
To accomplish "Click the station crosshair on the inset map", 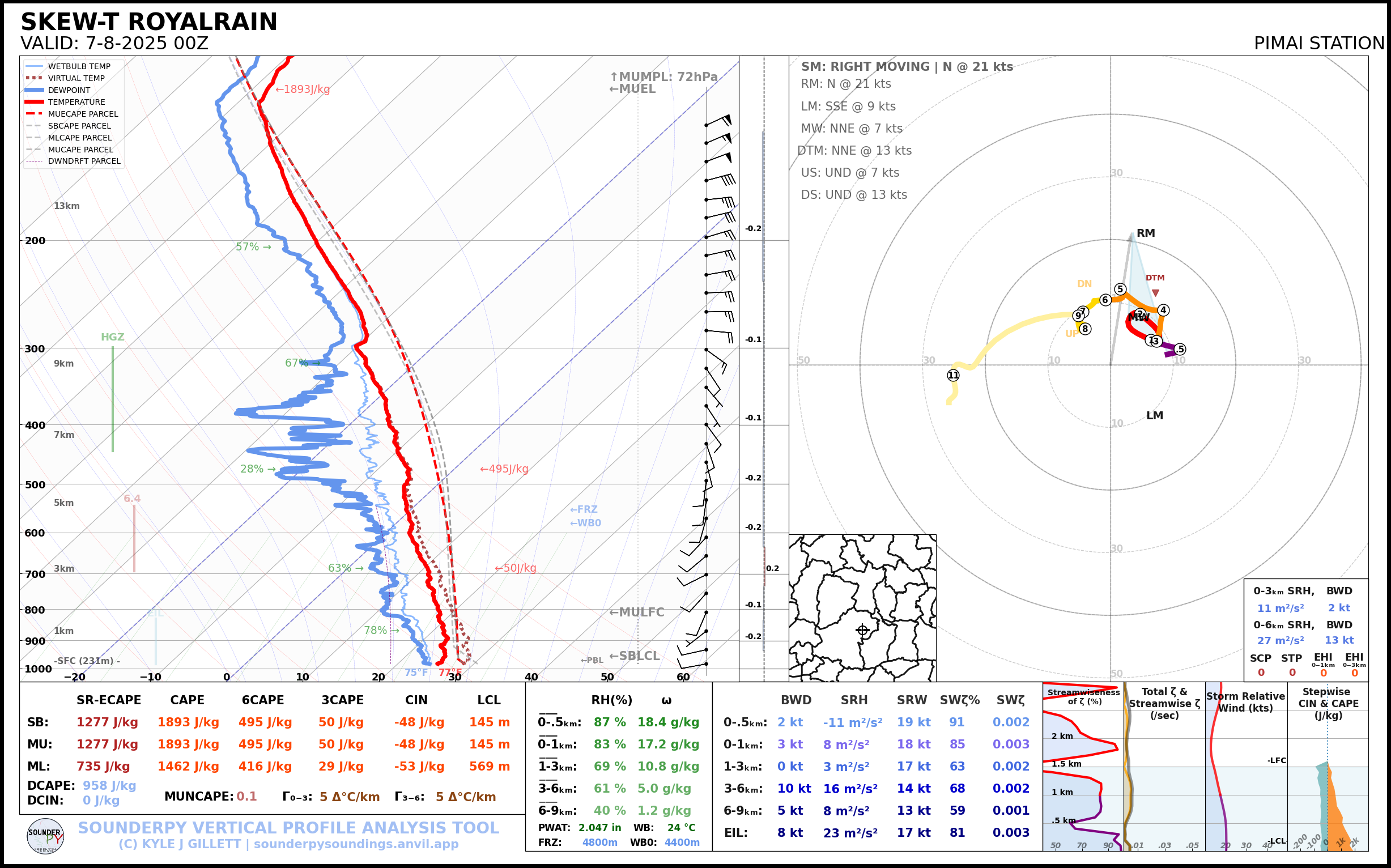I will click(x=862, y=630).
